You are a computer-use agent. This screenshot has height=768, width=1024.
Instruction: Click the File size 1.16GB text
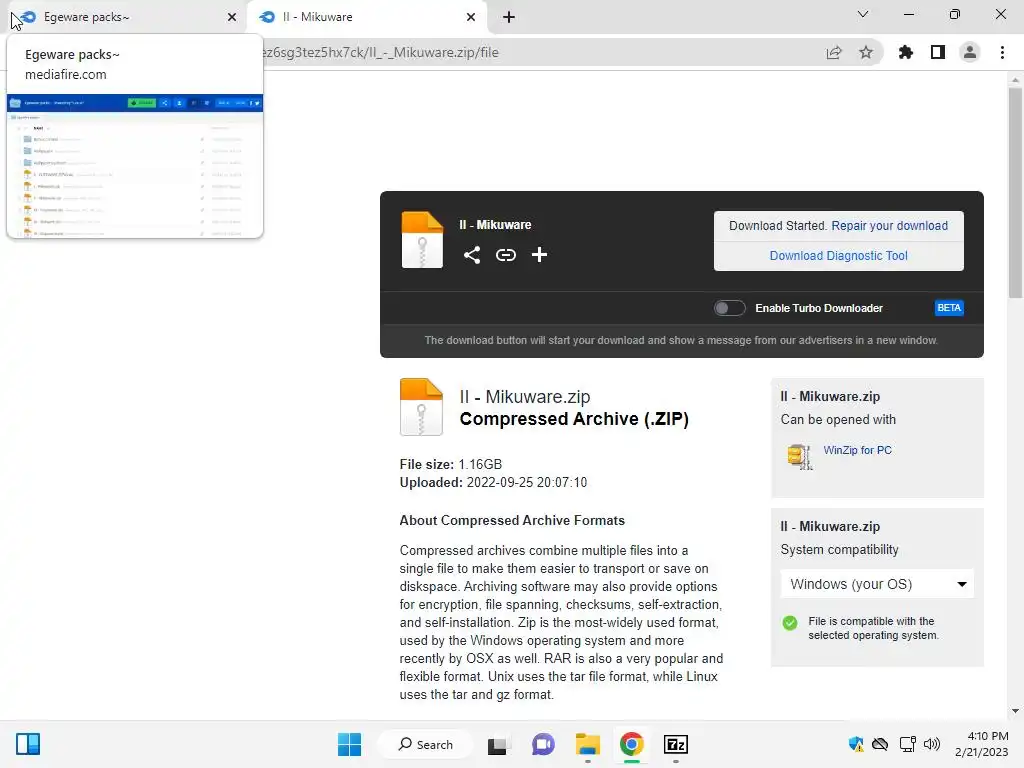click(x=451, y=464)
